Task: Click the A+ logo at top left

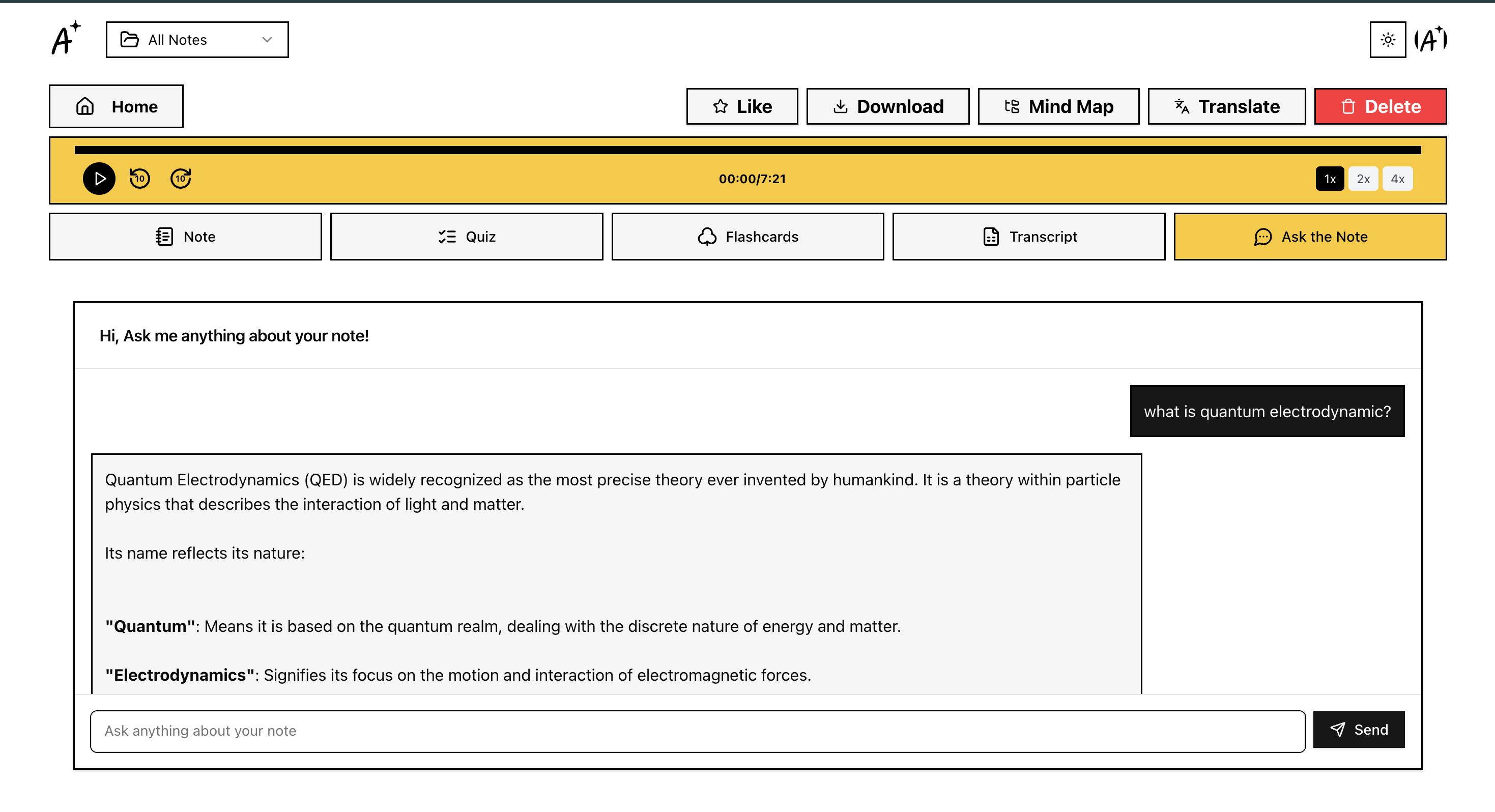Action: coord(66,39)
